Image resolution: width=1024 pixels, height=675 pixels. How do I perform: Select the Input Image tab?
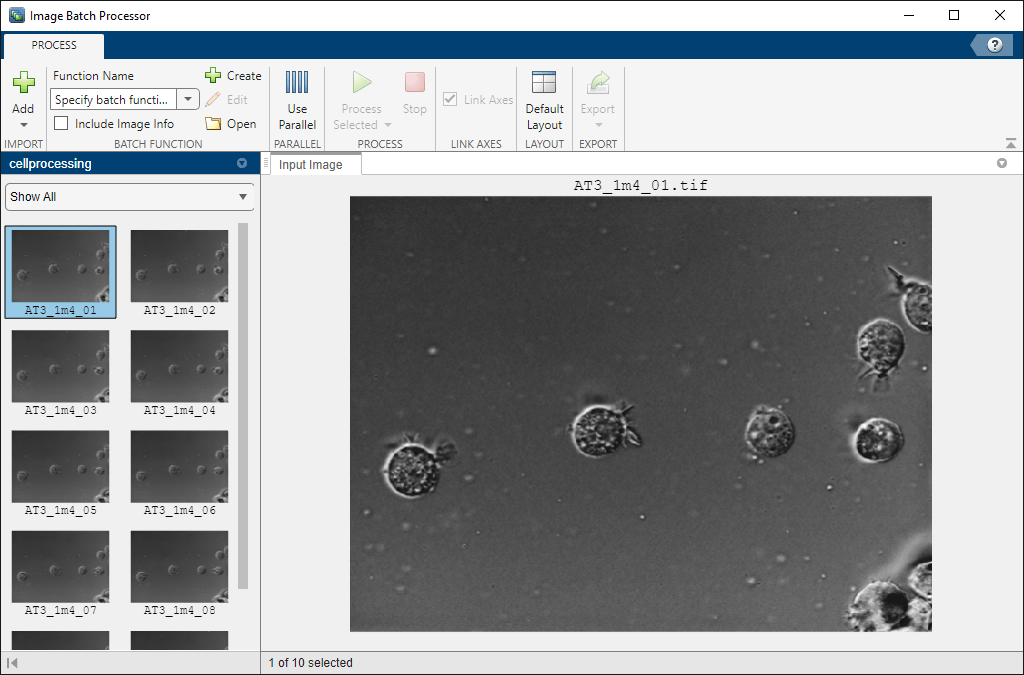click(310, 165)
